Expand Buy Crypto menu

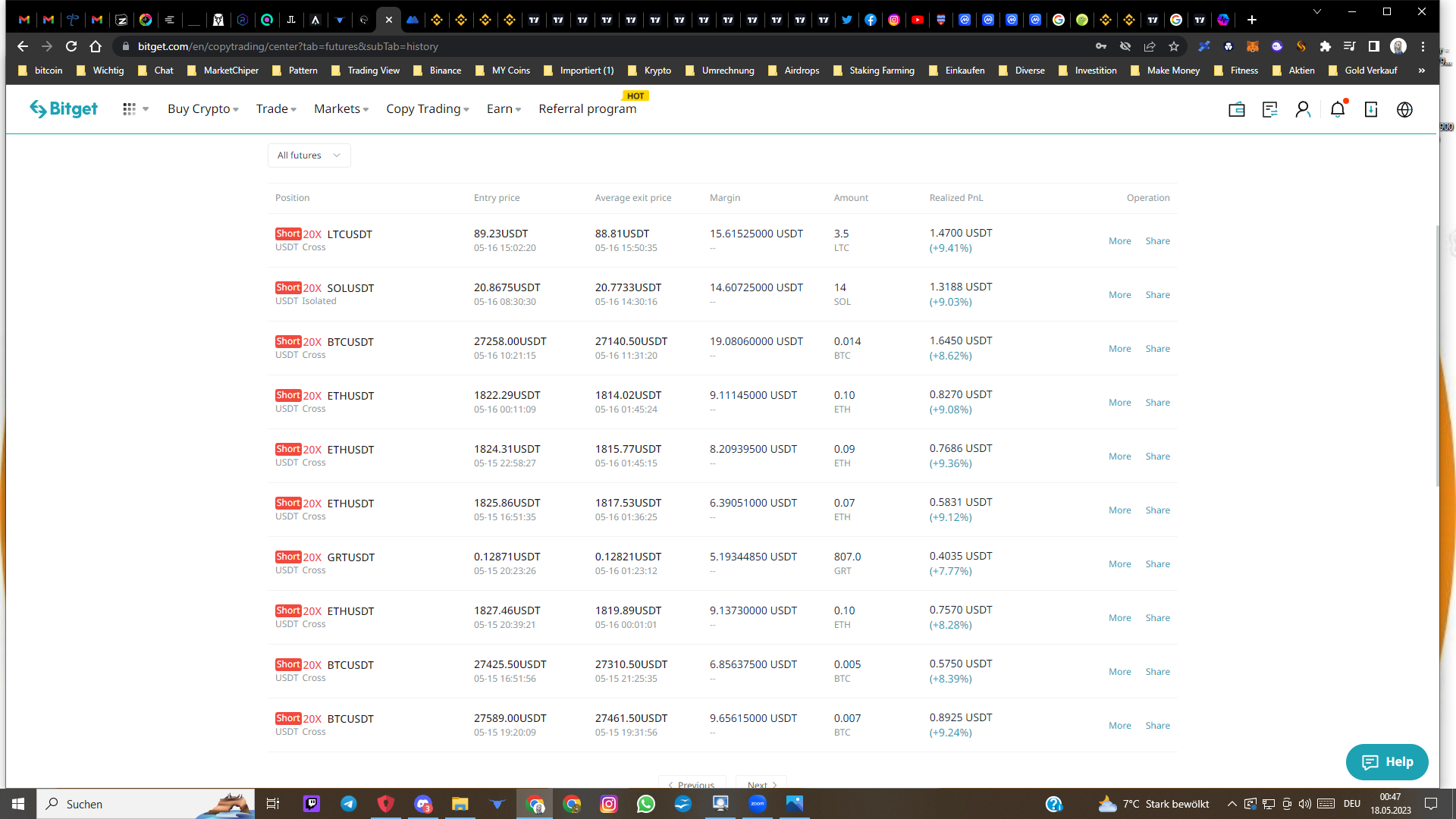[x=202, y=109]
